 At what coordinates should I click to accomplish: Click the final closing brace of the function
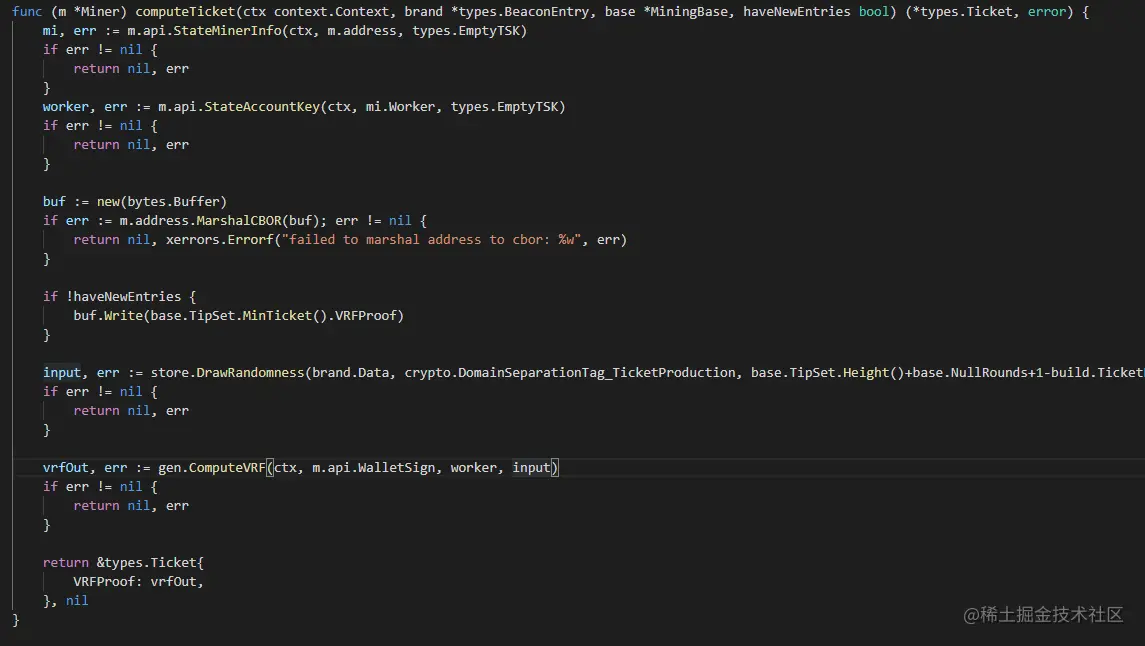pyautogui.click(x=16, y=619)
